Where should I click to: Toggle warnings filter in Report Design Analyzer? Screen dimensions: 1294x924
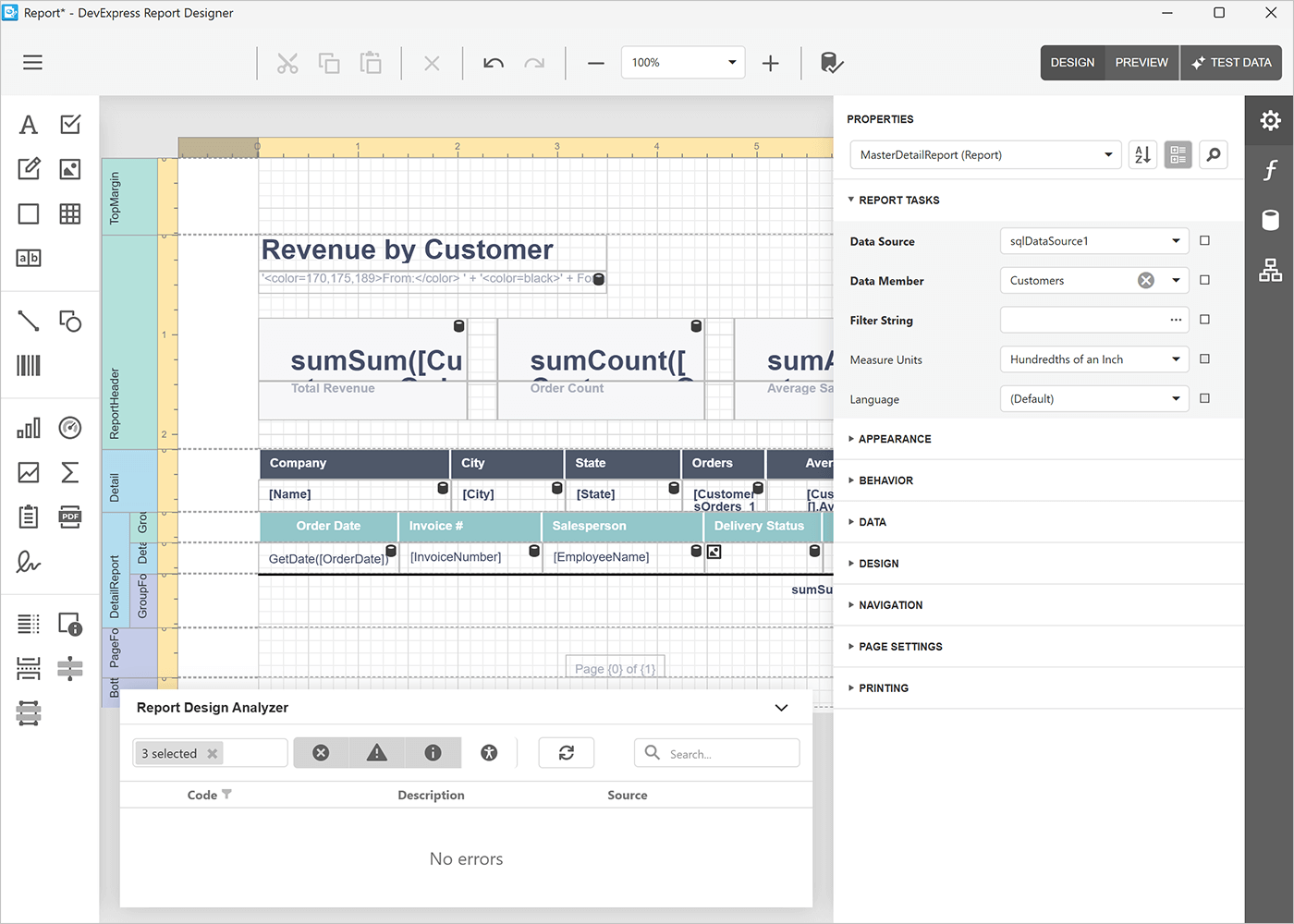coord(376,752)
